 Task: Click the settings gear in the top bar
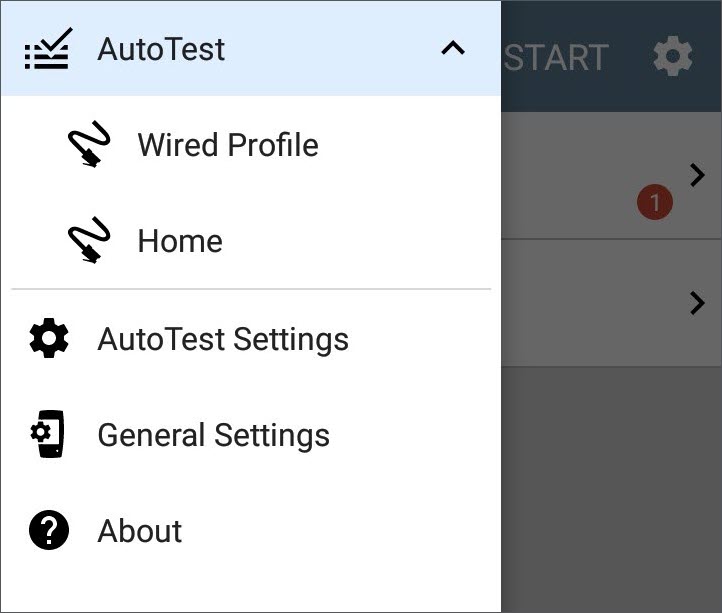(672, 56)
